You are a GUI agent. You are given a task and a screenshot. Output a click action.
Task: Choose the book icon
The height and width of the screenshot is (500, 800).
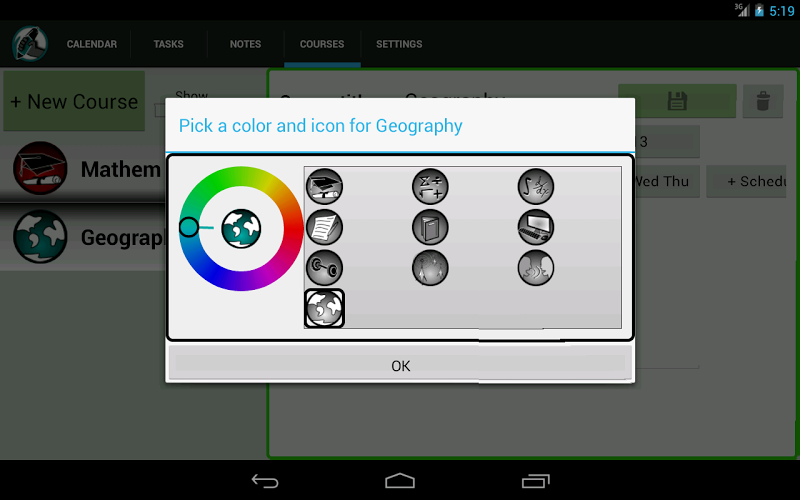pyautogui.click(x=430, y=227)
